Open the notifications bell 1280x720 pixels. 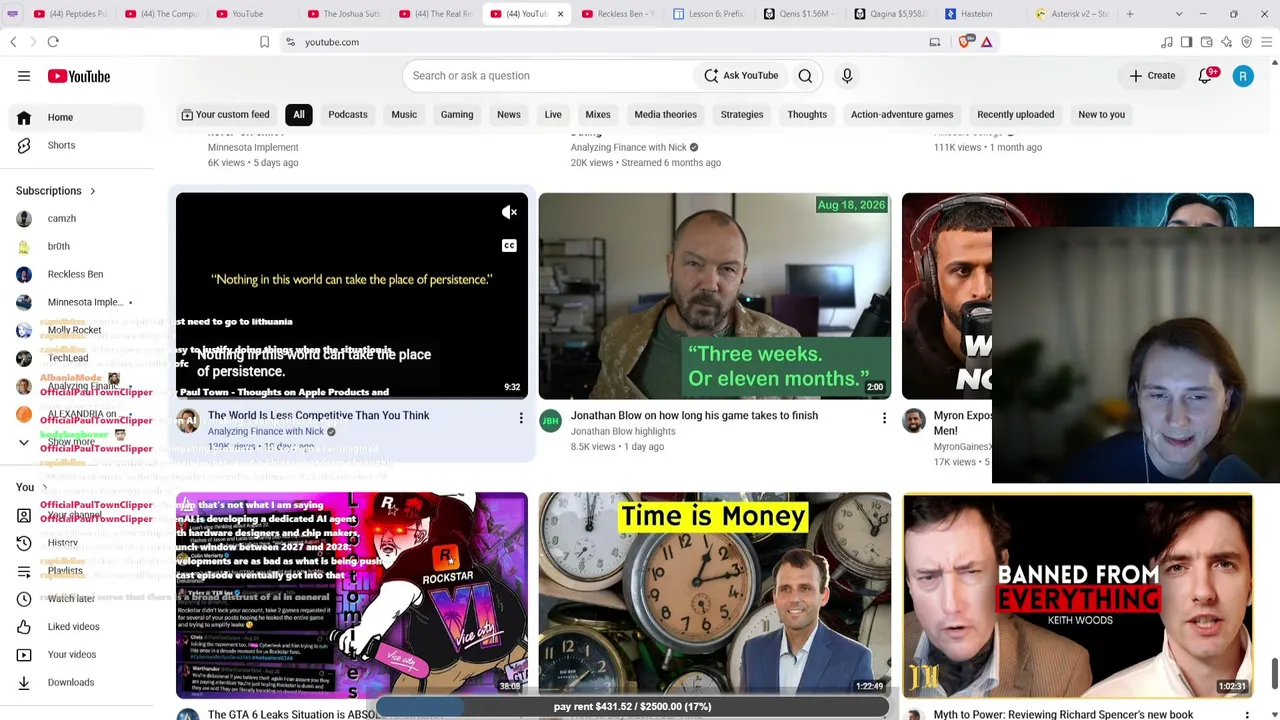[x=1205, y=76]
